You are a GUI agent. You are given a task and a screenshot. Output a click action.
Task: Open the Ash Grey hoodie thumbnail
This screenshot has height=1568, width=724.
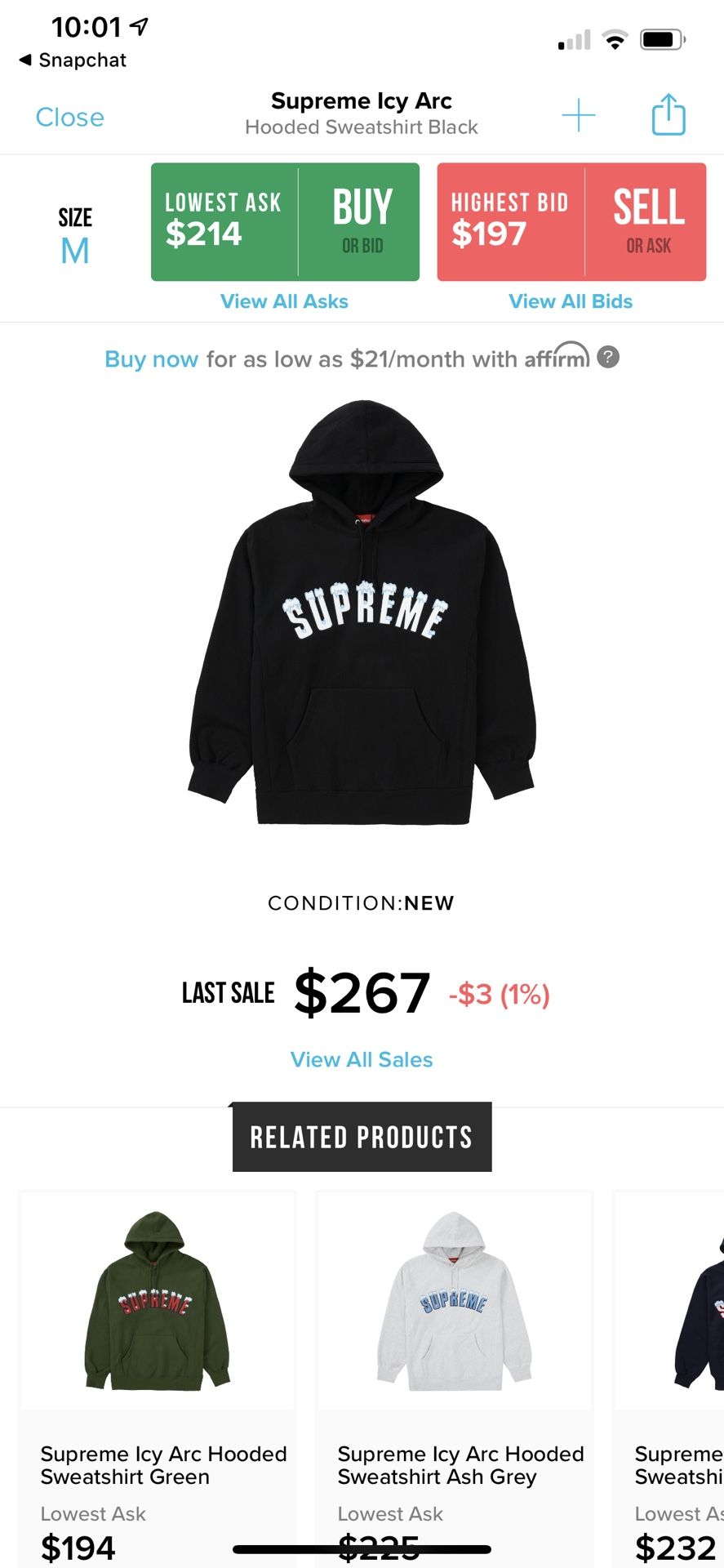[x=455, y=1301]
